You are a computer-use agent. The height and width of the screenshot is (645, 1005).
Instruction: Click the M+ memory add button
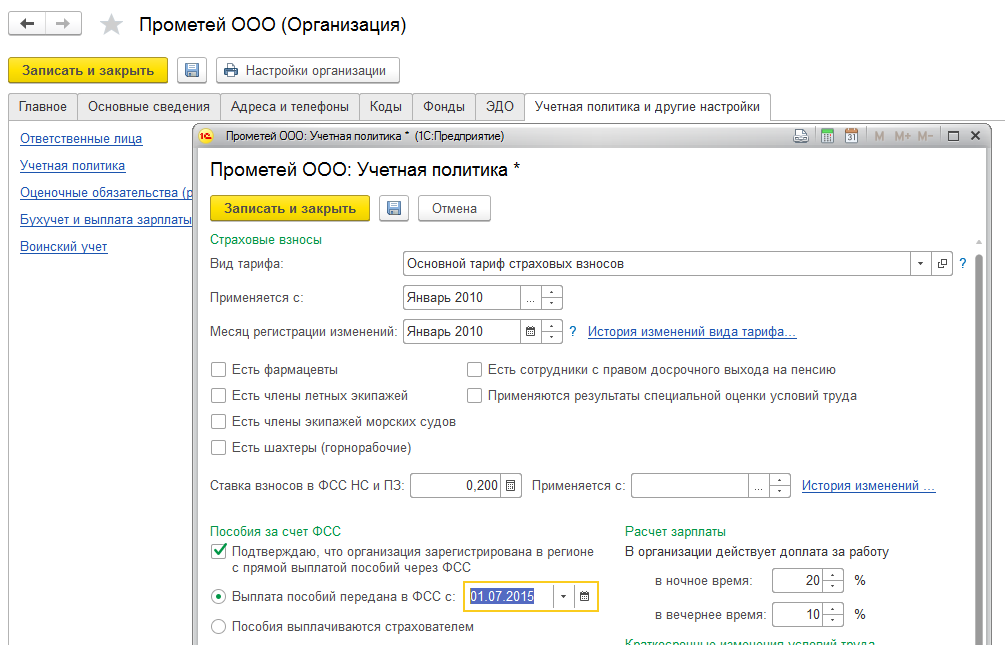pos(902,136)
